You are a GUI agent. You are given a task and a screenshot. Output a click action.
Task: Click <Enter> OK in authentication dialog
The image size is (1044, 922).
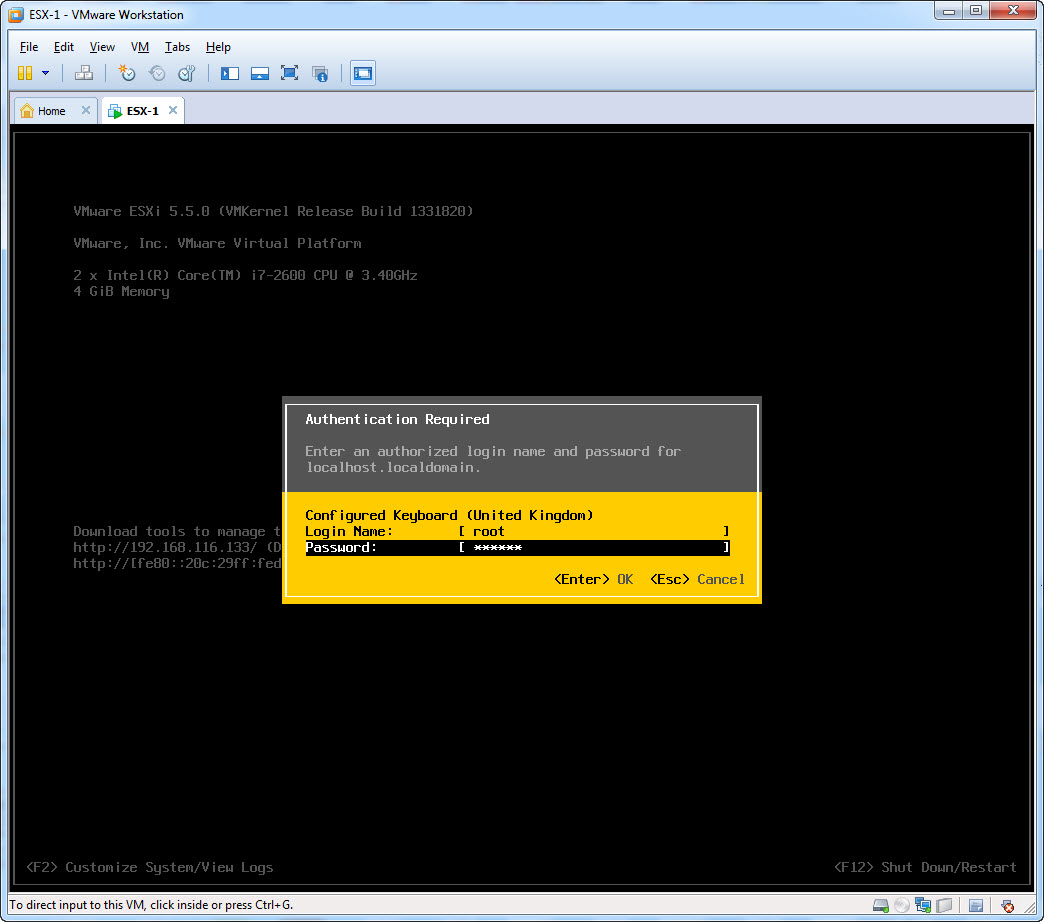click(593, 579)
